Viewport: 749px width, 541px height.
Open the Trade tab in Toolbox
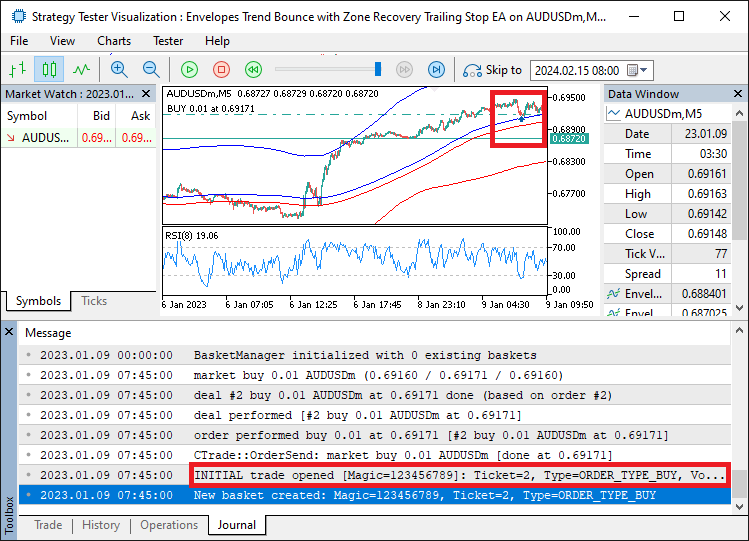click(48, 525)
